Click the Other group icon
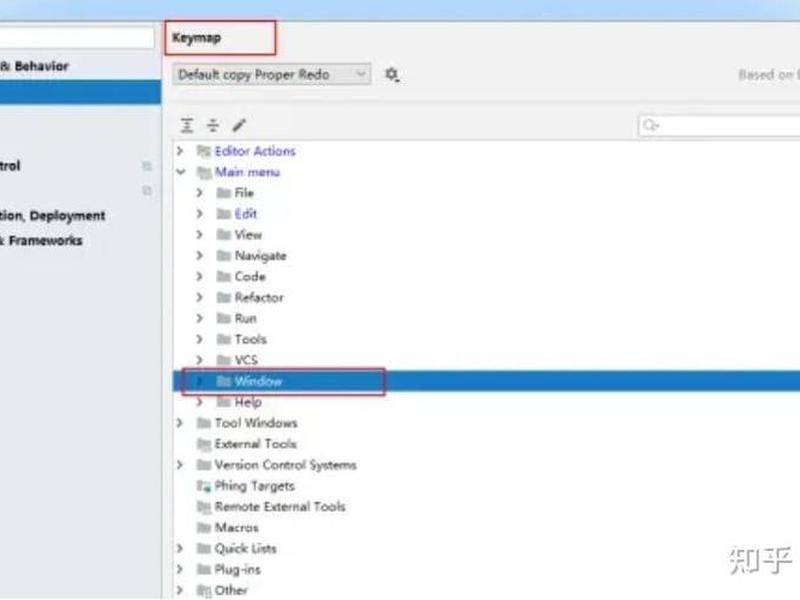Screen dimensions: 800x600 point(204,591)
